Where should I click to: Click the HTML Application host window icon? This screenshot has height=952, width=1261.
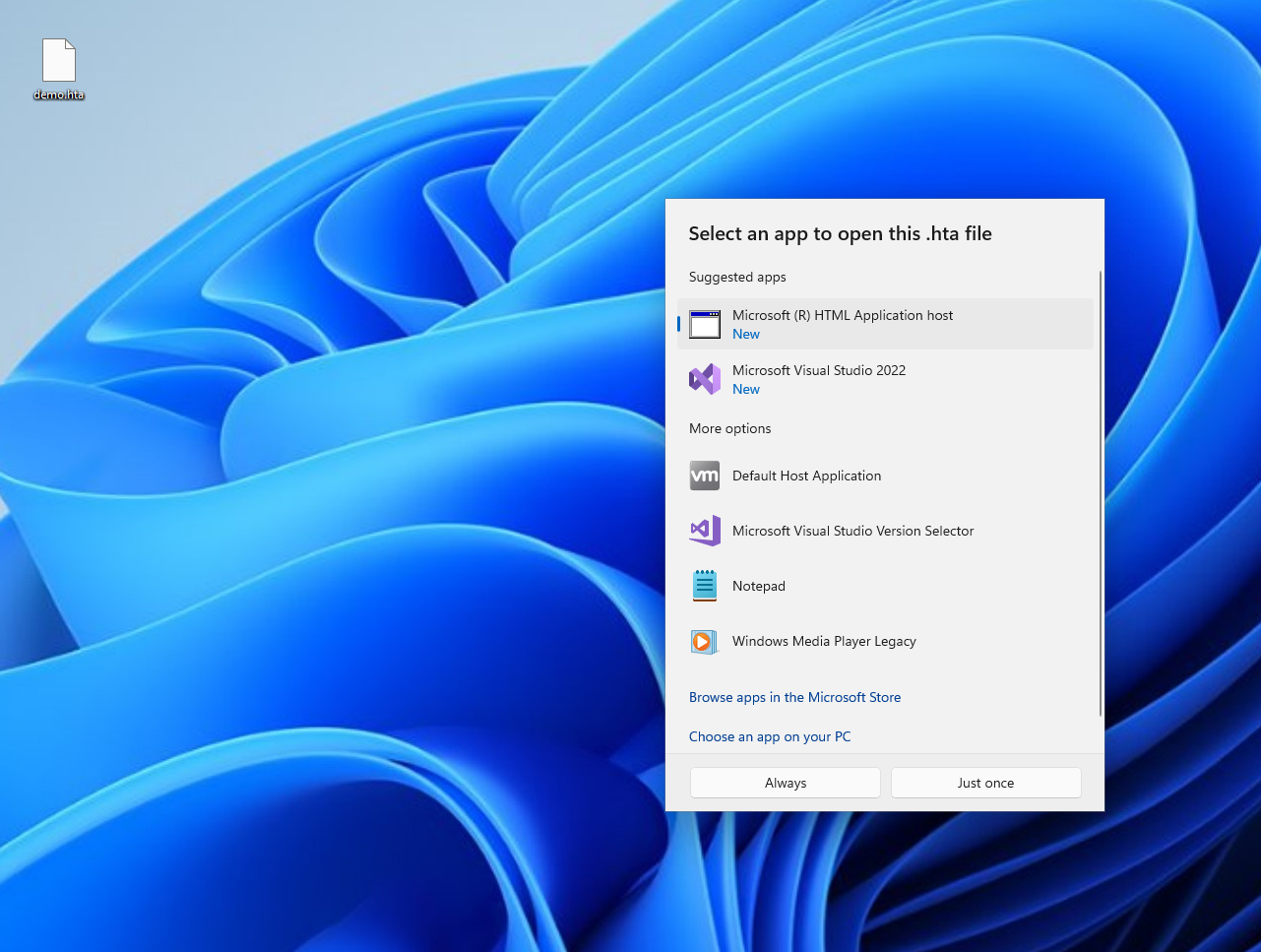point(705,324)
